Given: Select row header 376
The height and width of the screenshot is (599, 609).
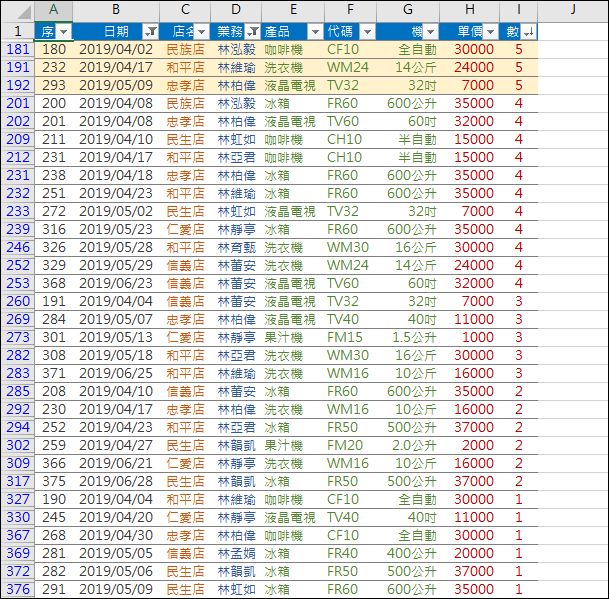Looking at the screenshot, I should click(18, 589).
